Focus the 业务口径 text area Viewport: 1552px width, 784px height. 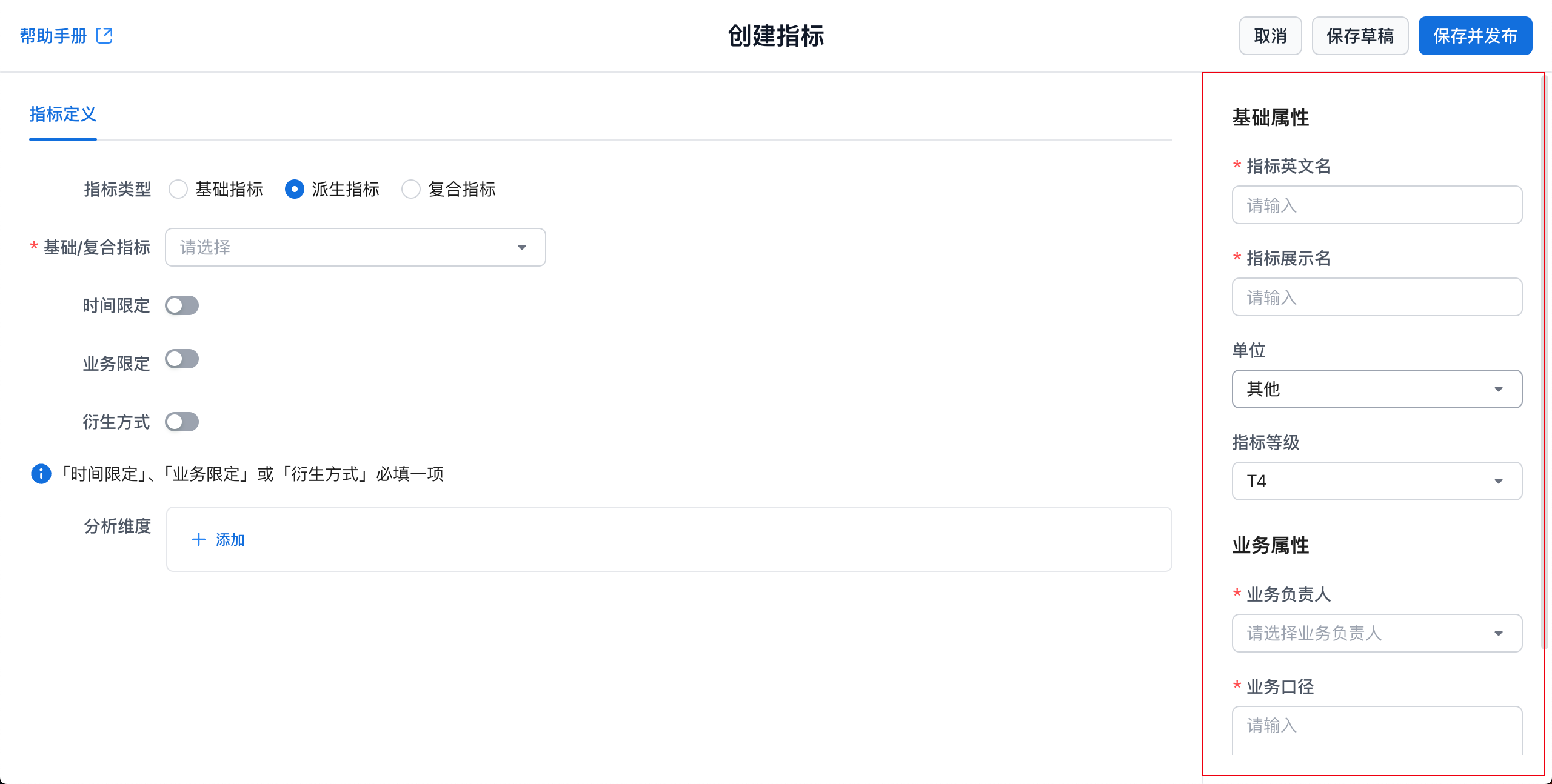click(x=1376, y=730)
